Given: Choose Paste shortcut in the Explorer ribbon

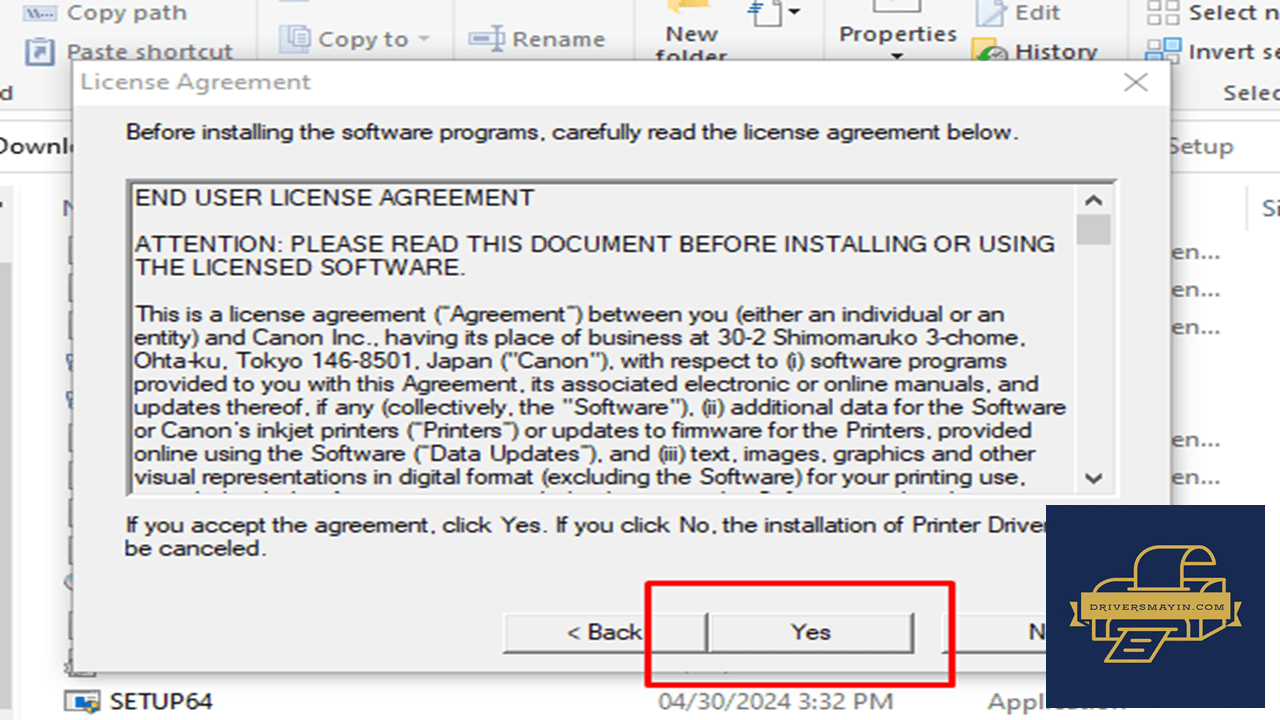Looking at the screenshot, I should [129, 51].
